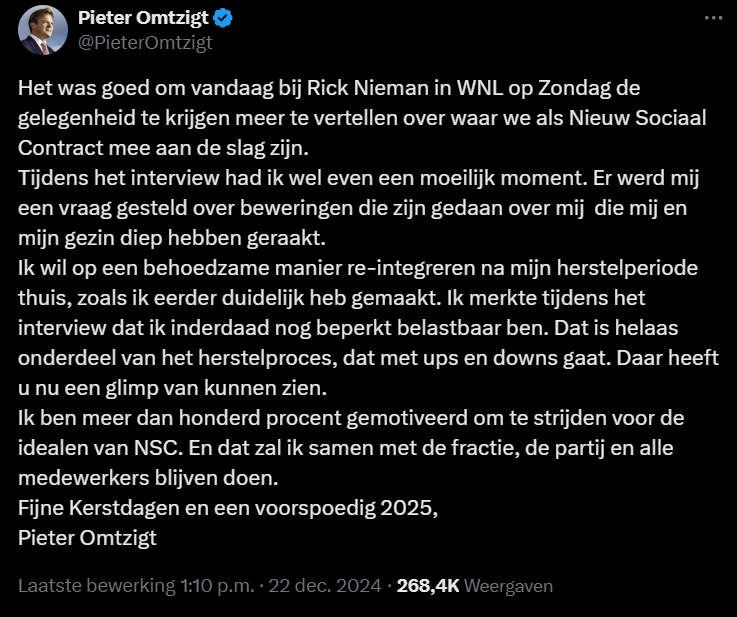Click the Weergaven label
Screen dimensions: 737x617
tap(508, 586)
